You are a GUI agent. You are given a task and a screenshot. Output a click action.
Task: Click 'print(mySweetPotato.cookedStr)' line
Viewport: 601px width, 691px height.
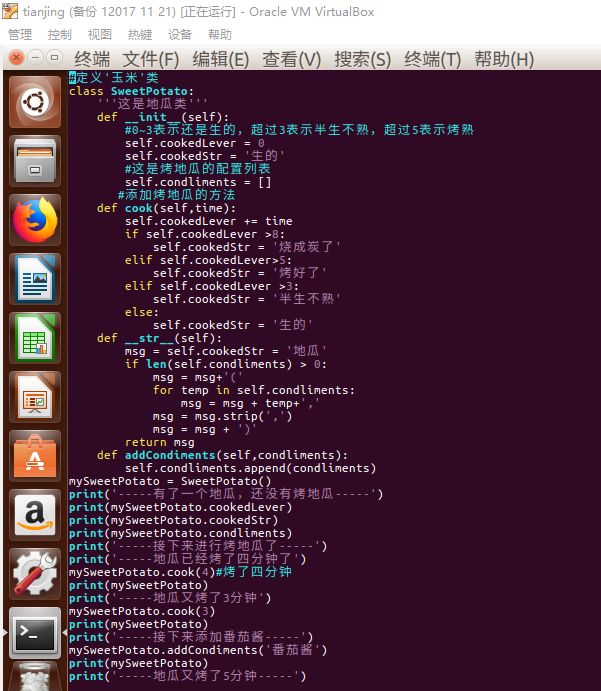point(173,520)
